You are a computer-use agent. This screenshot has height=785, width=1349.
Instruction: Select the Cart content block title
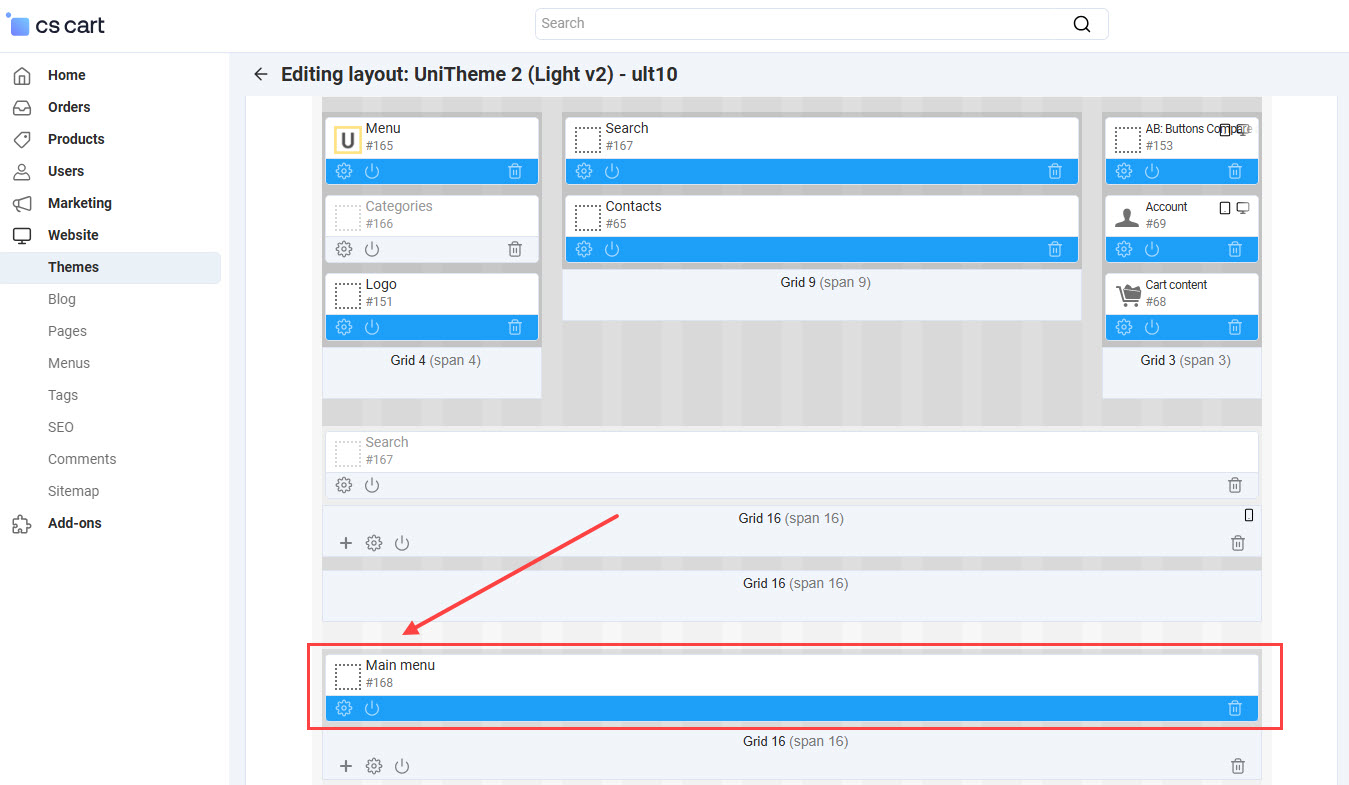(1176, 285)
